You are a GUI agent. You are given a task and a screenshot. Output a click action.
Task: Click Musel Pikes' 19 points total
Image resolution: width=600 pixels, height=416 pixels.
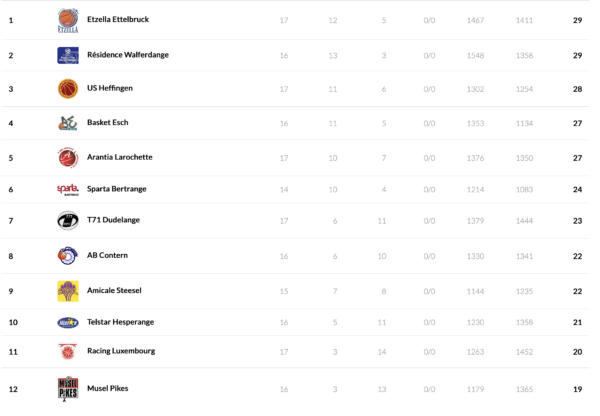click(578, 388)
